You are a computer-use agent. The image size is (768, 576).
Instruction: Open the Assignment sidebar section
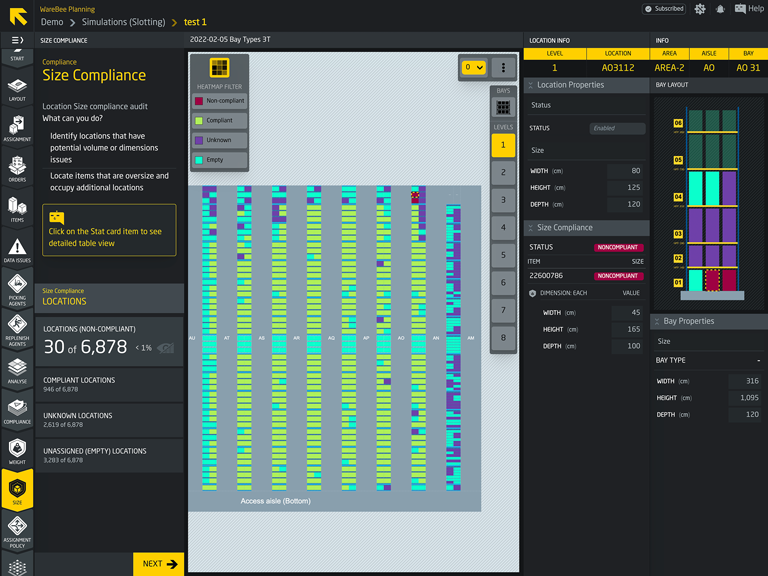[17, 129]
